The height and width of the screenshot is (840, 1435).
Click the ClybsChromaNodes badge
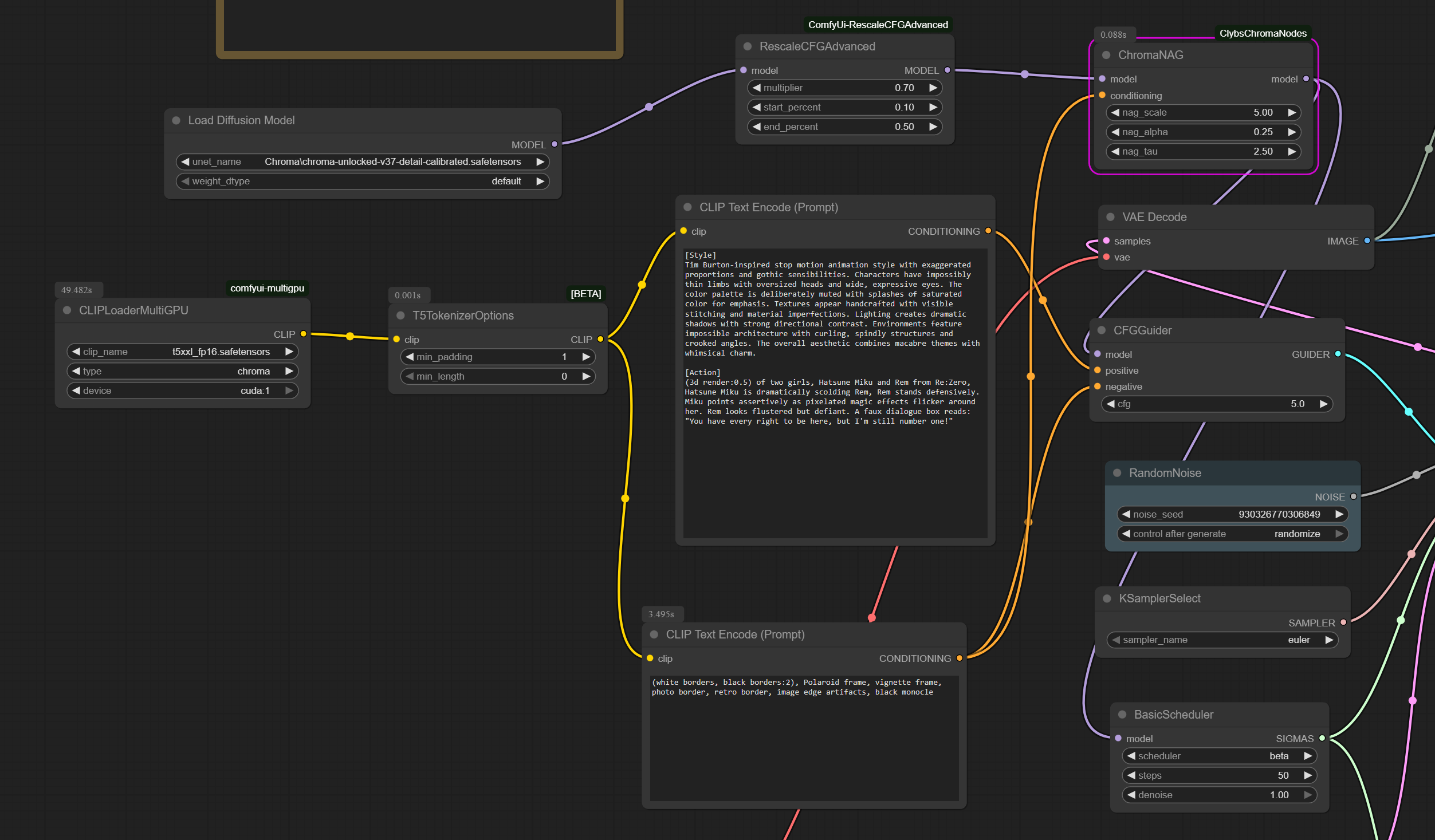1263,33
